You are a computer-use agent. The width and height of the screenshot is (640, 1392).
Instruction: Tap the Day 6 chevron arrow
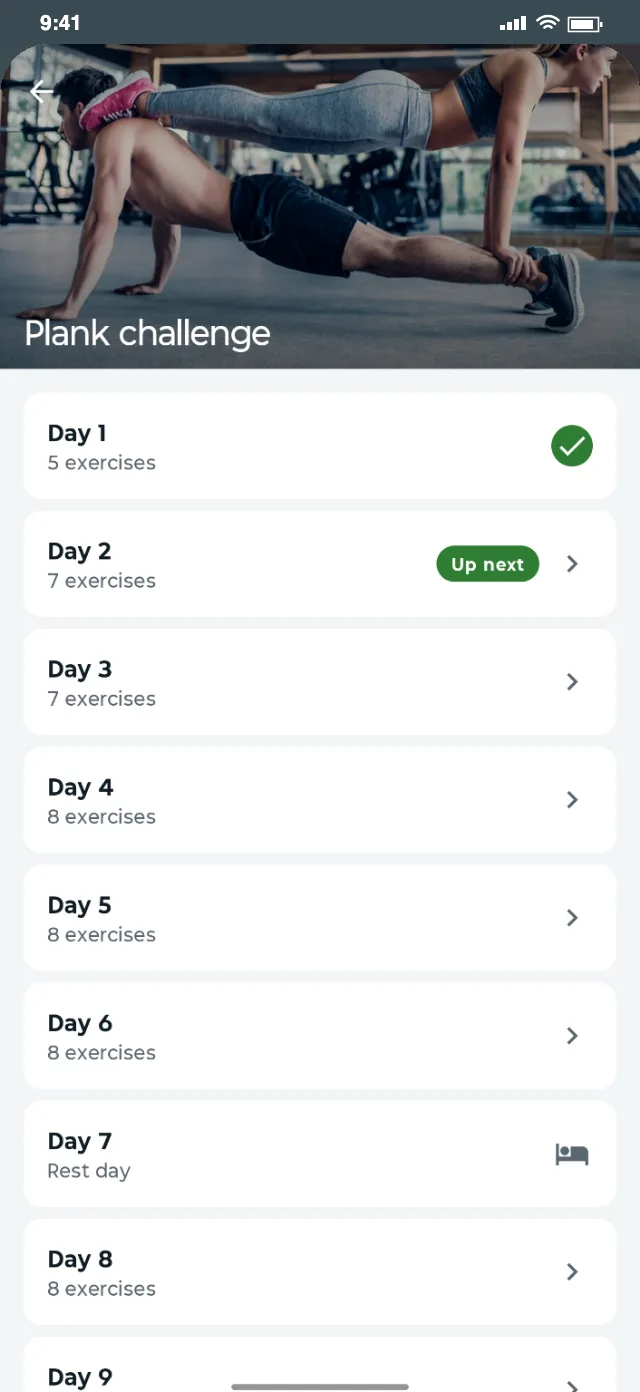pos(572,1036)
